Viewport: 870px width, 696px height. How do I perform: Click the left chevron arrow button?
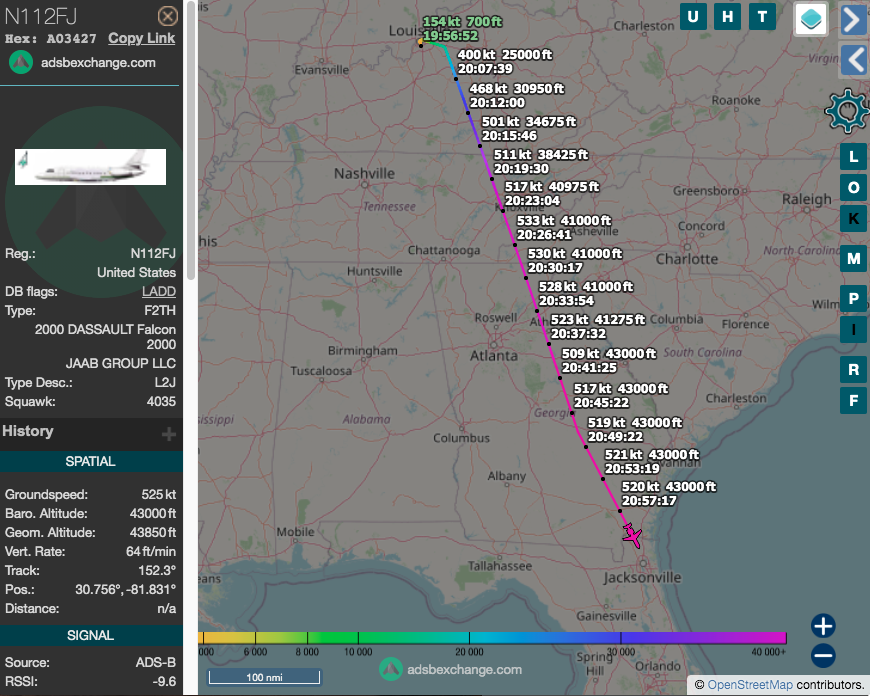[853, 59]
